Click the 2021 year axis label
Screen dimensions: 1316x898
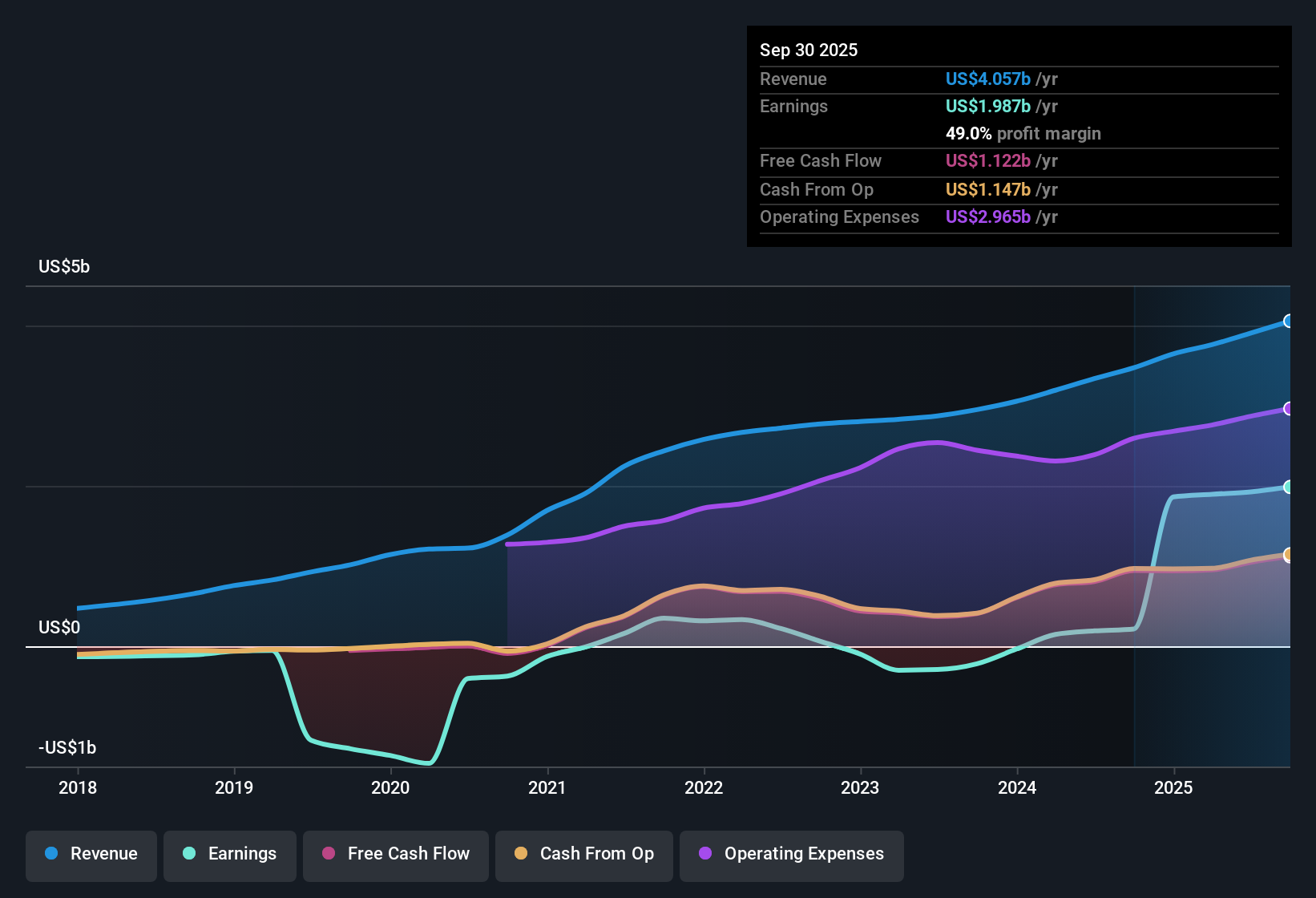tap(547, 788)
